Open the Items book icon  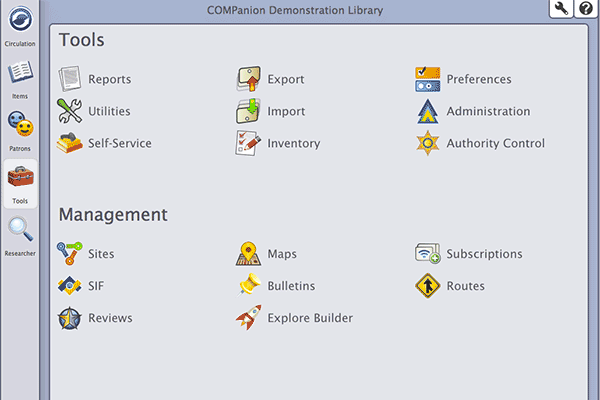pyautogui.click(x=20, y=72)
